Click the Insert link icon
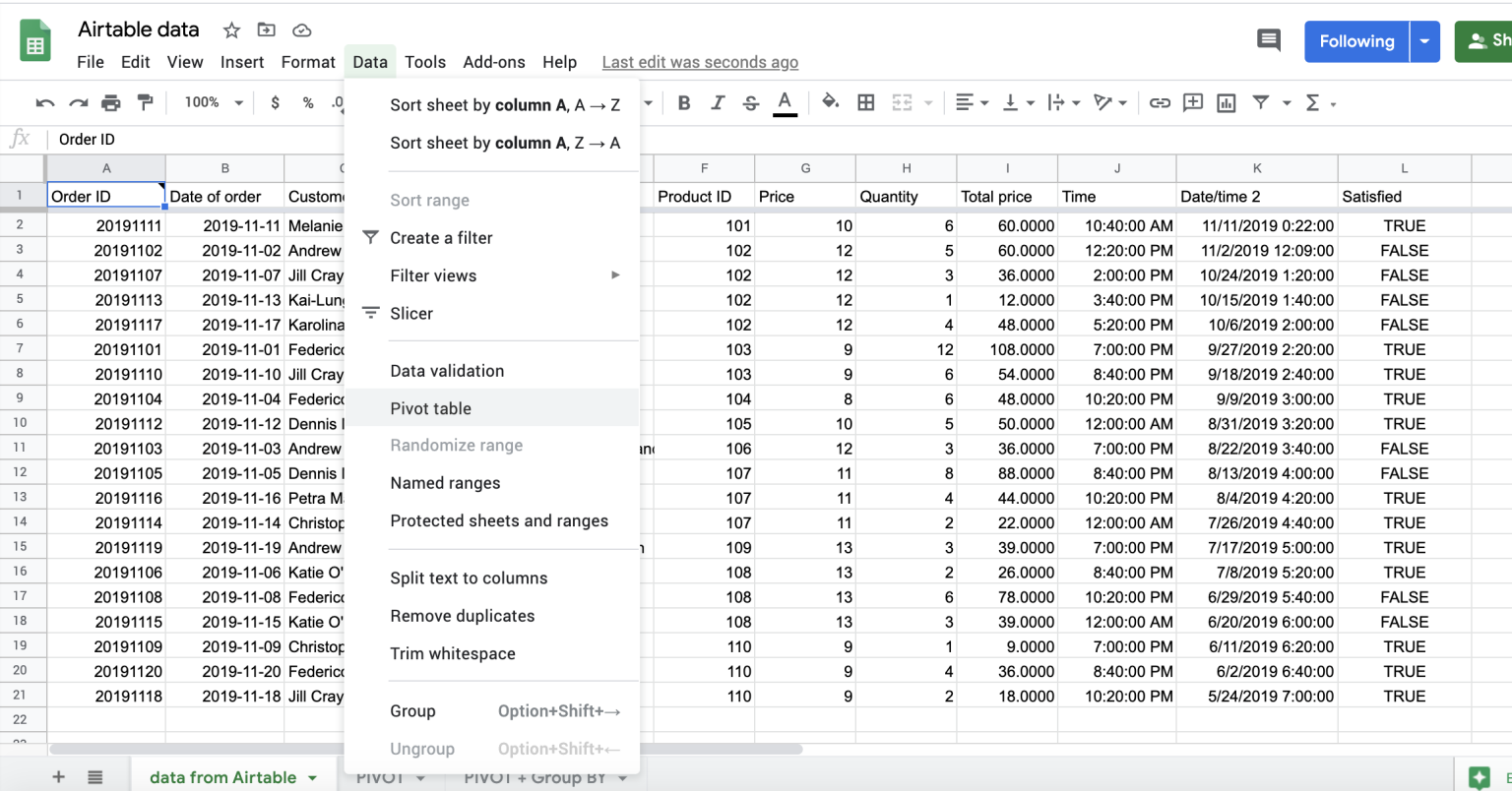 tap(1160, 102)
